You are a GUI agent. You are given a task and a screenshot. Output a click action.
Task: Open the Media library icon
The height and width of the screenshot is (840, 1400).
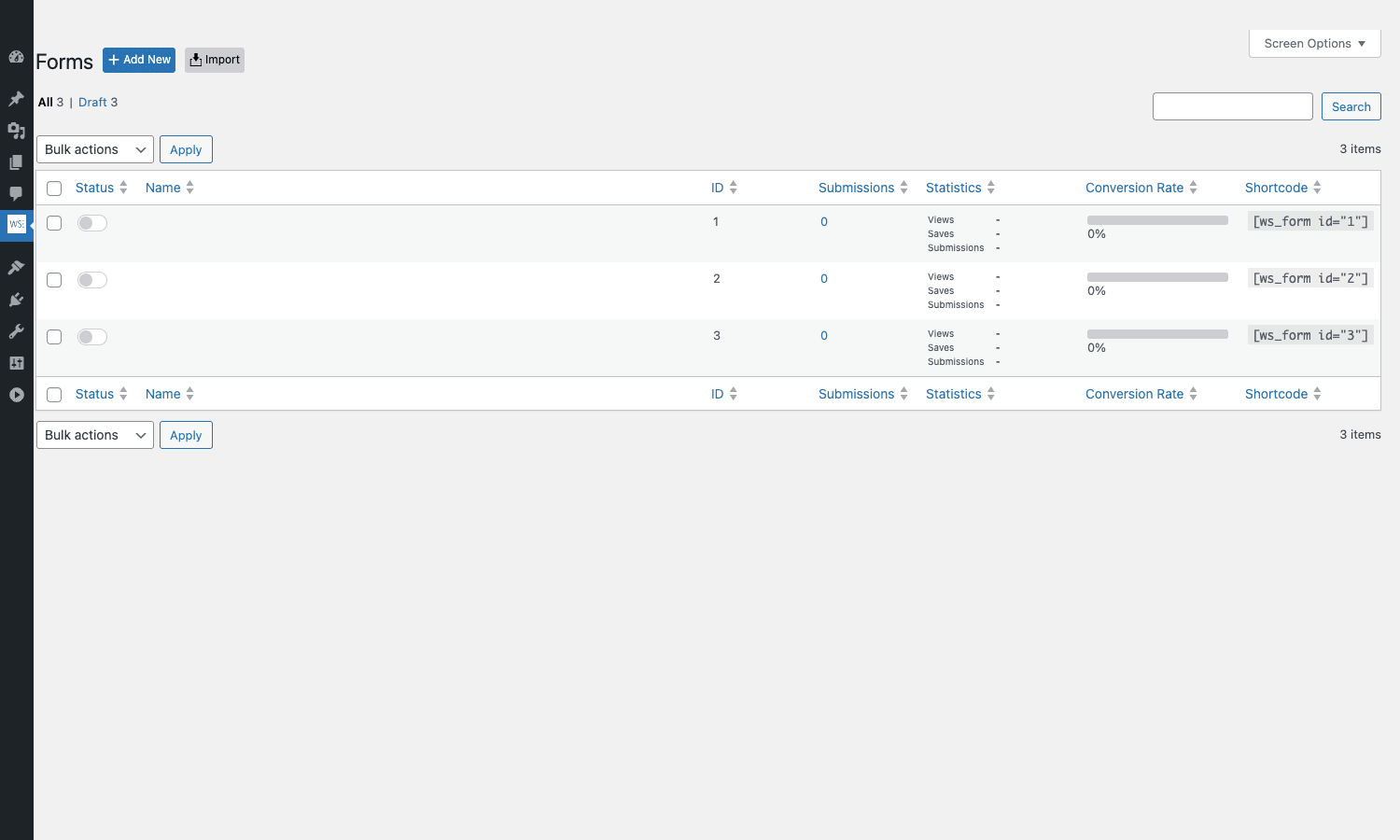click(16, 131)
